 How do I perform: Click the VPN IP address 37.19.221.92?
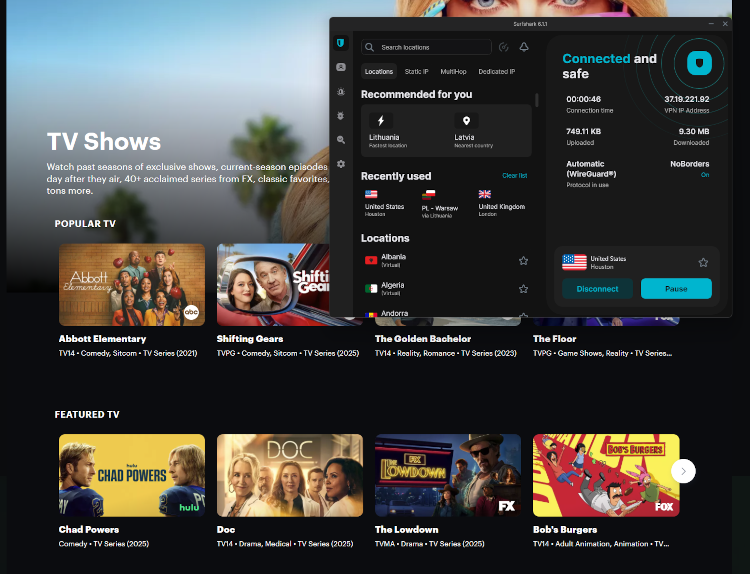coord(686,99)
